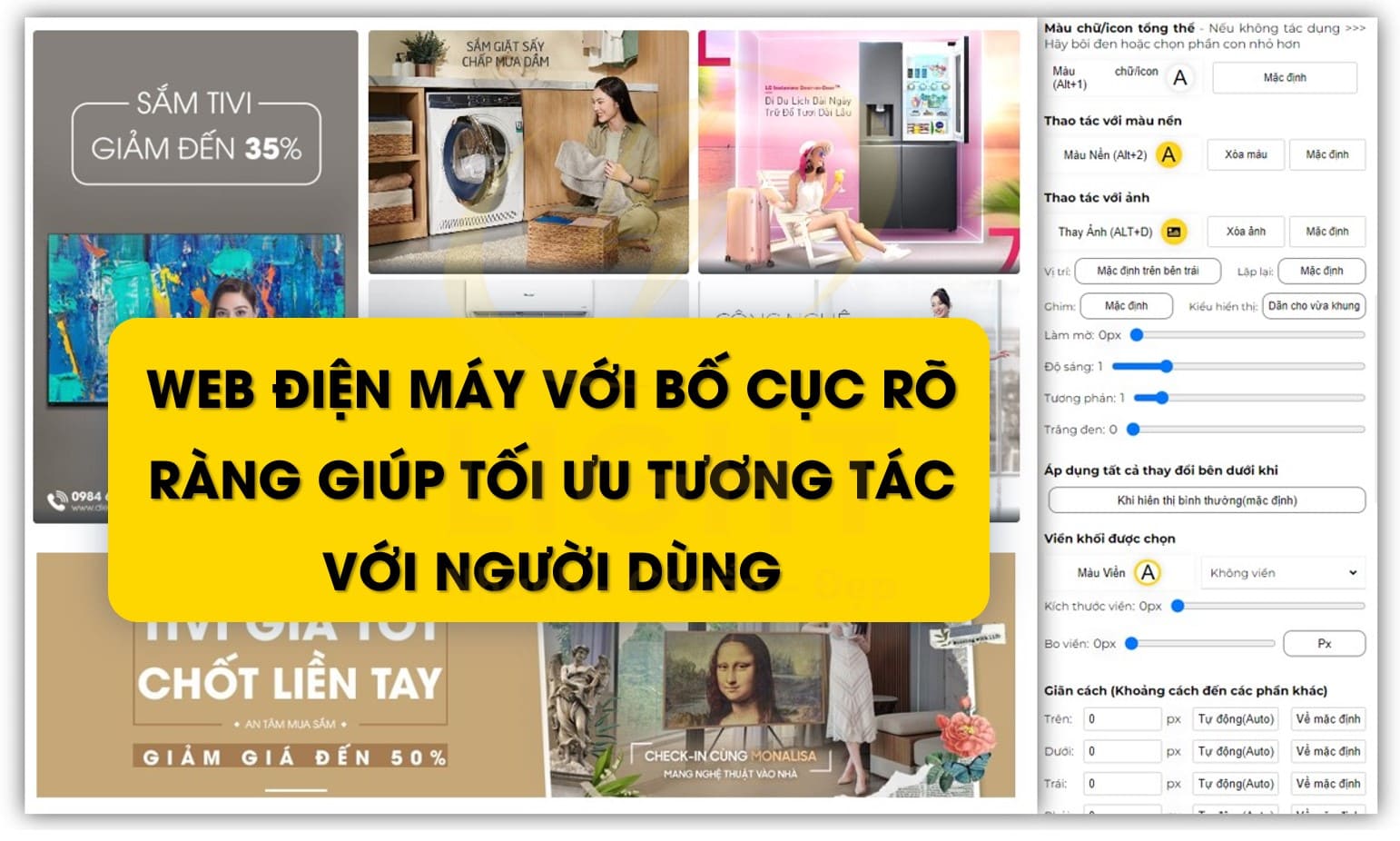Viewport: 1400px width, 841px height.
Task: Click the Xóa màu button
Action: (x=1246, y=155)
